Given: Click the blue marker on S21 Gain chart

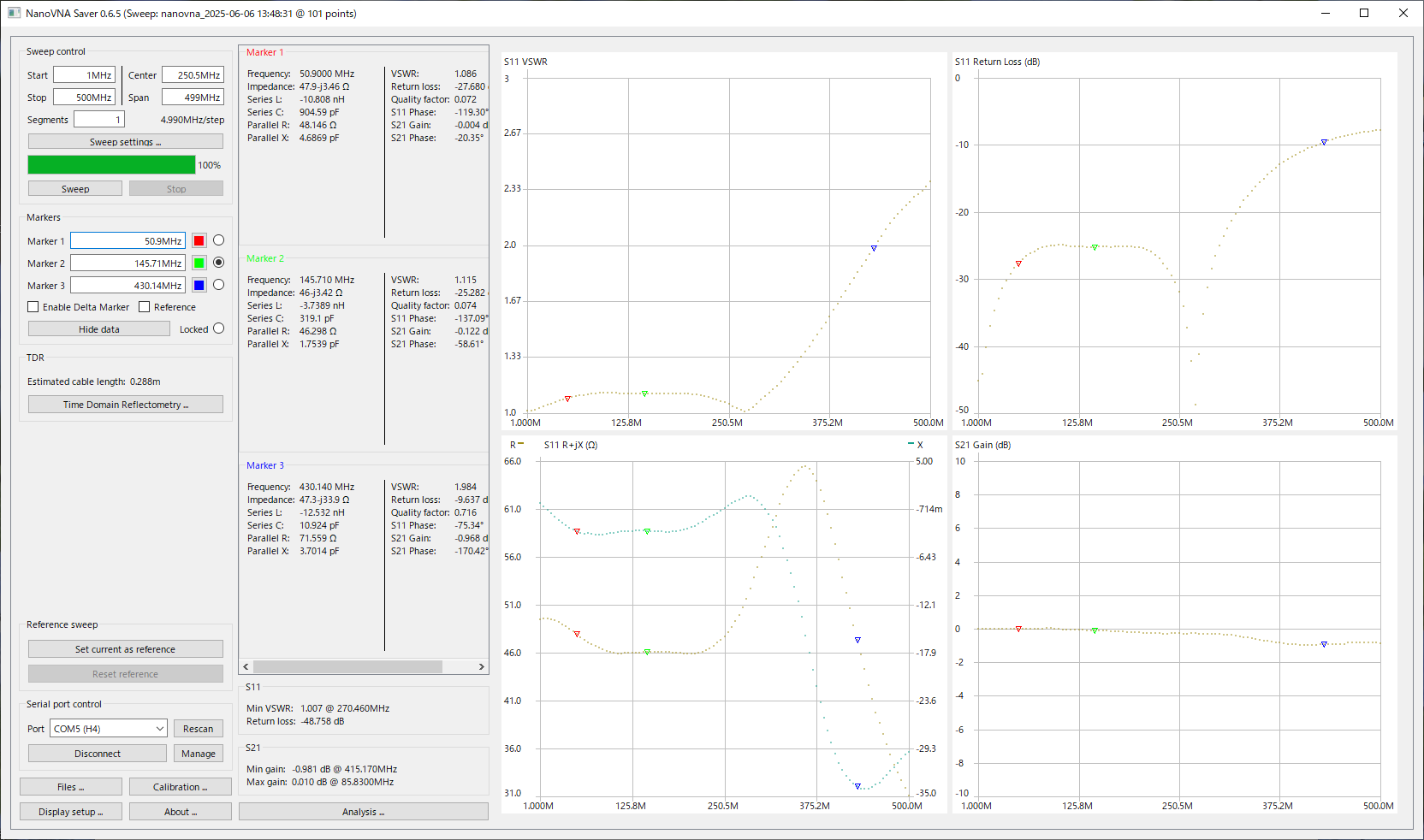Looking at the screenshot, I should [x=1324, y=644].
